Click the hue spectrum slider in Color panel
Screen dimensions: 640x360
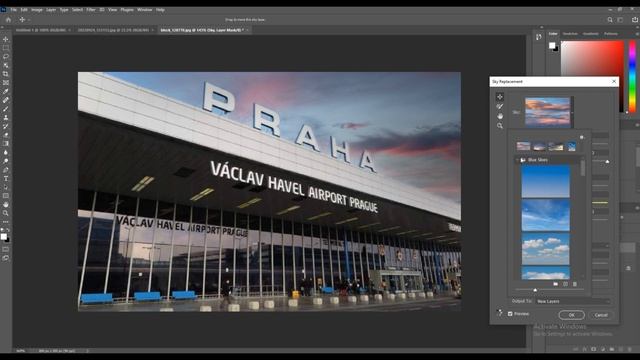click(632, 77)
